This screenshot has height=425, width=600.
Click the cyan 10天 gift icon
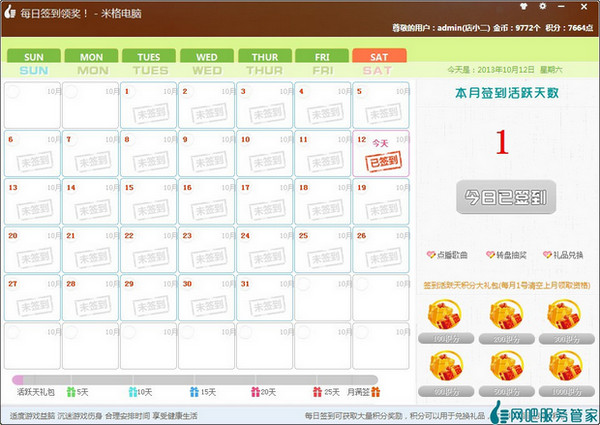point(133,392)
